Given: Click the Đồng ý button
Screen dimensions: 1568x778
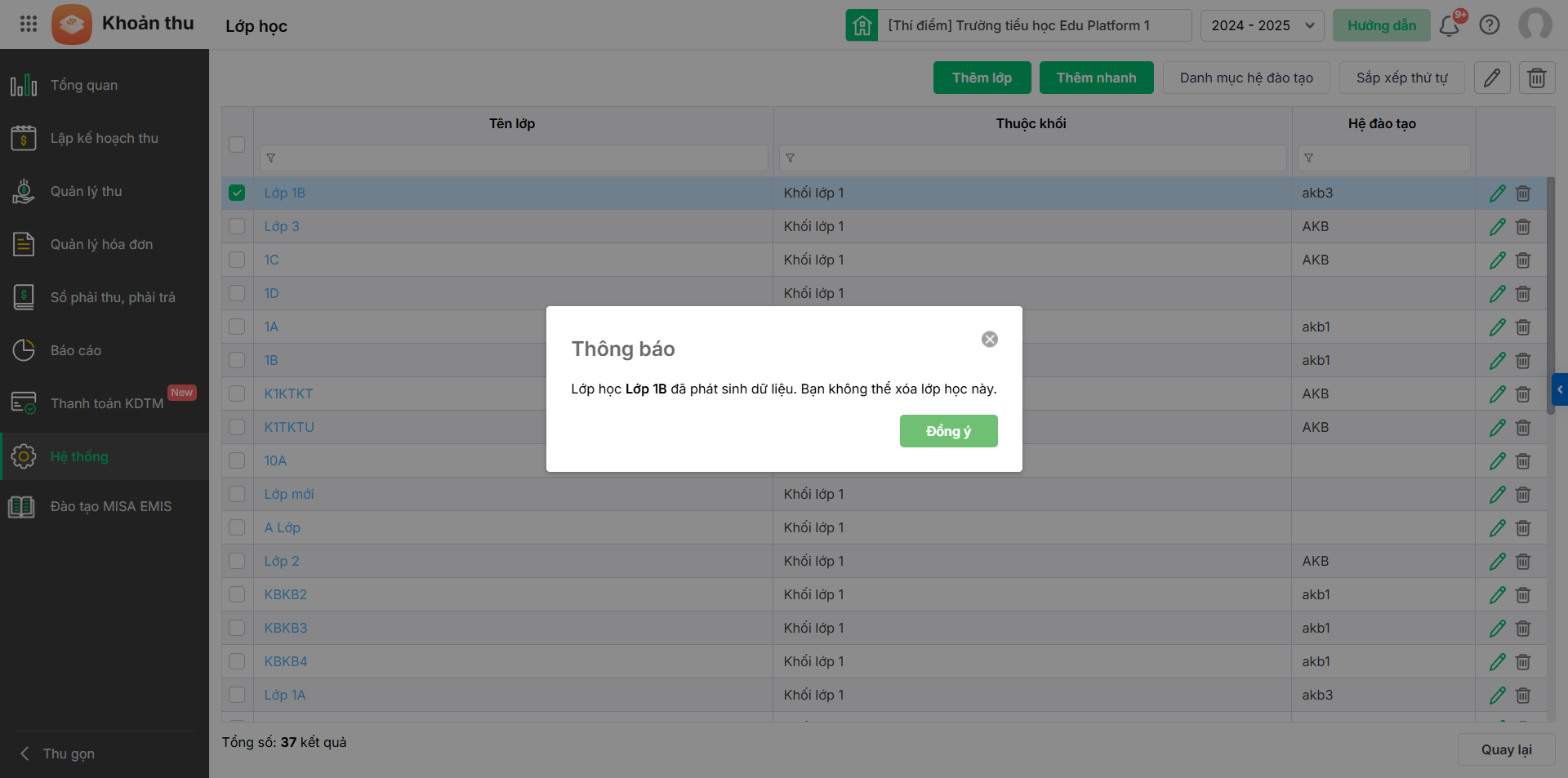Looking at the screenshot, I should [x=948, y=431].
